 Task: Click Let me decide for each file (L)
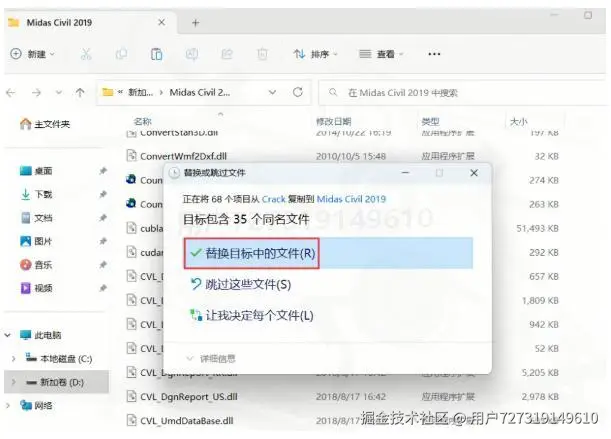pos(251,316)
